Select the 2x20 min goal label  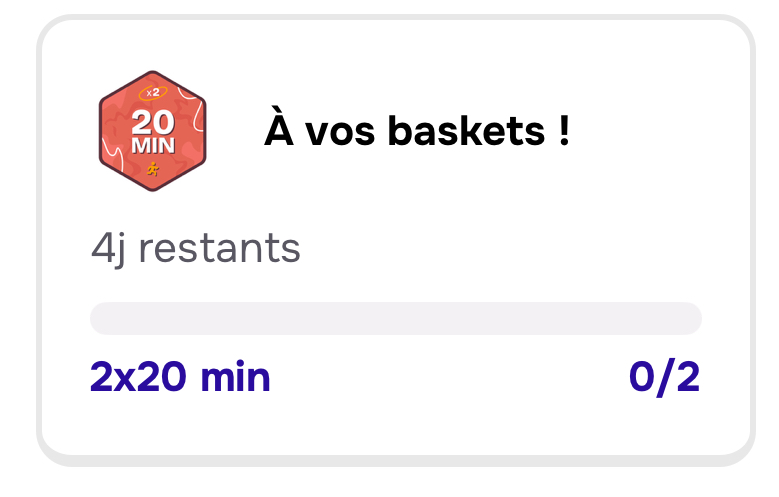pyautogui.click(x=180, y=378)
